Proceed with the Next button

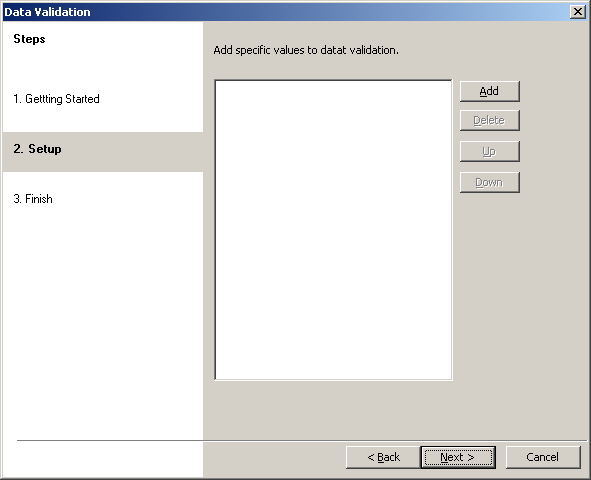458,457
